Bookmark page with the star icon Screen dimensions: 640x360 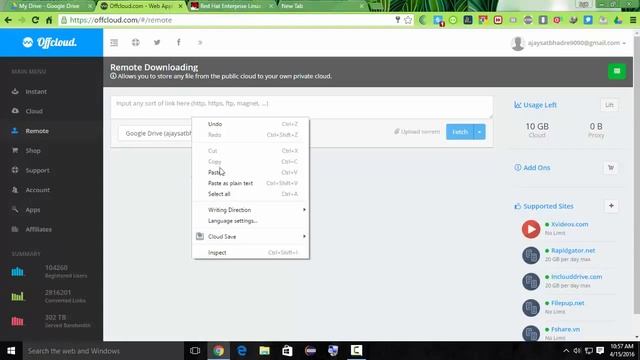(408, 20)
